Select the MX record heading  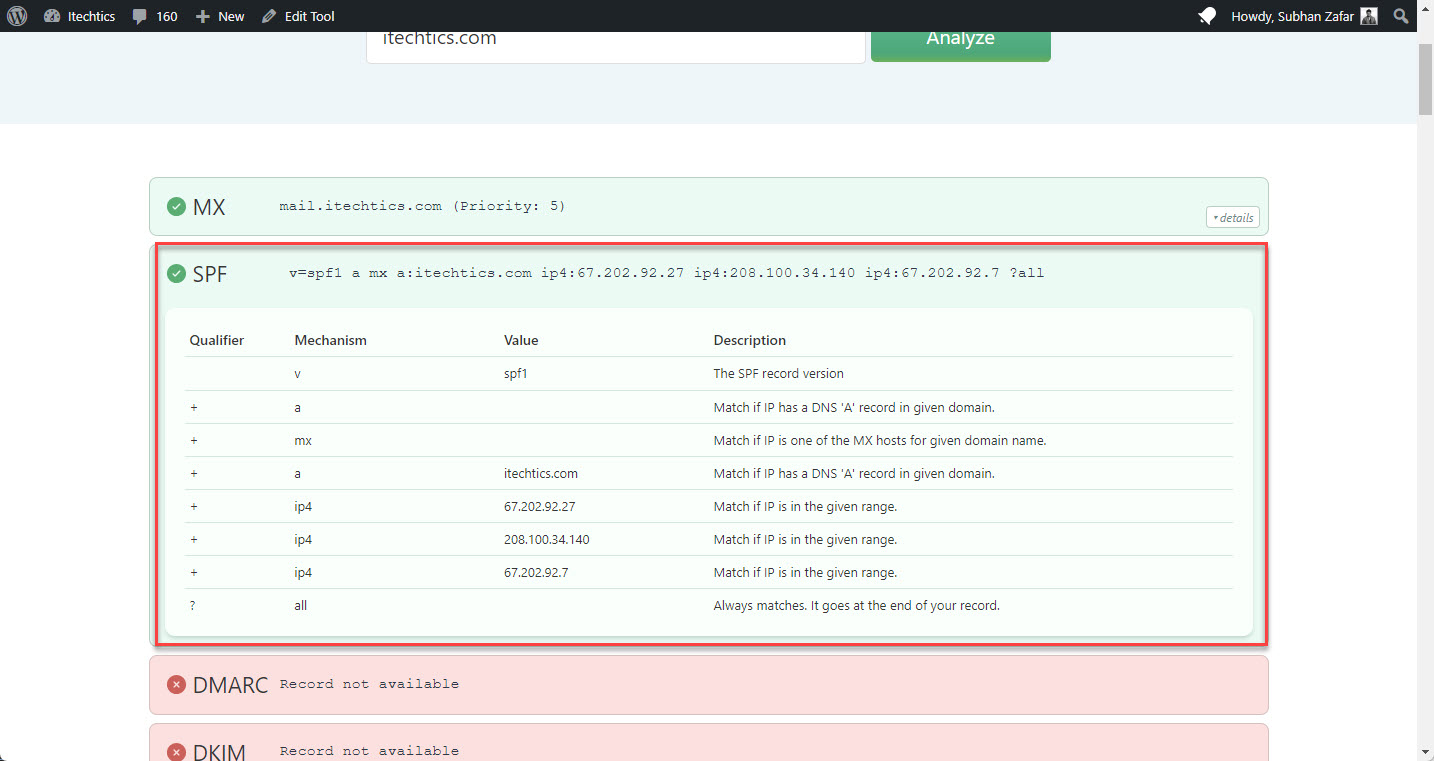point(209,207)
